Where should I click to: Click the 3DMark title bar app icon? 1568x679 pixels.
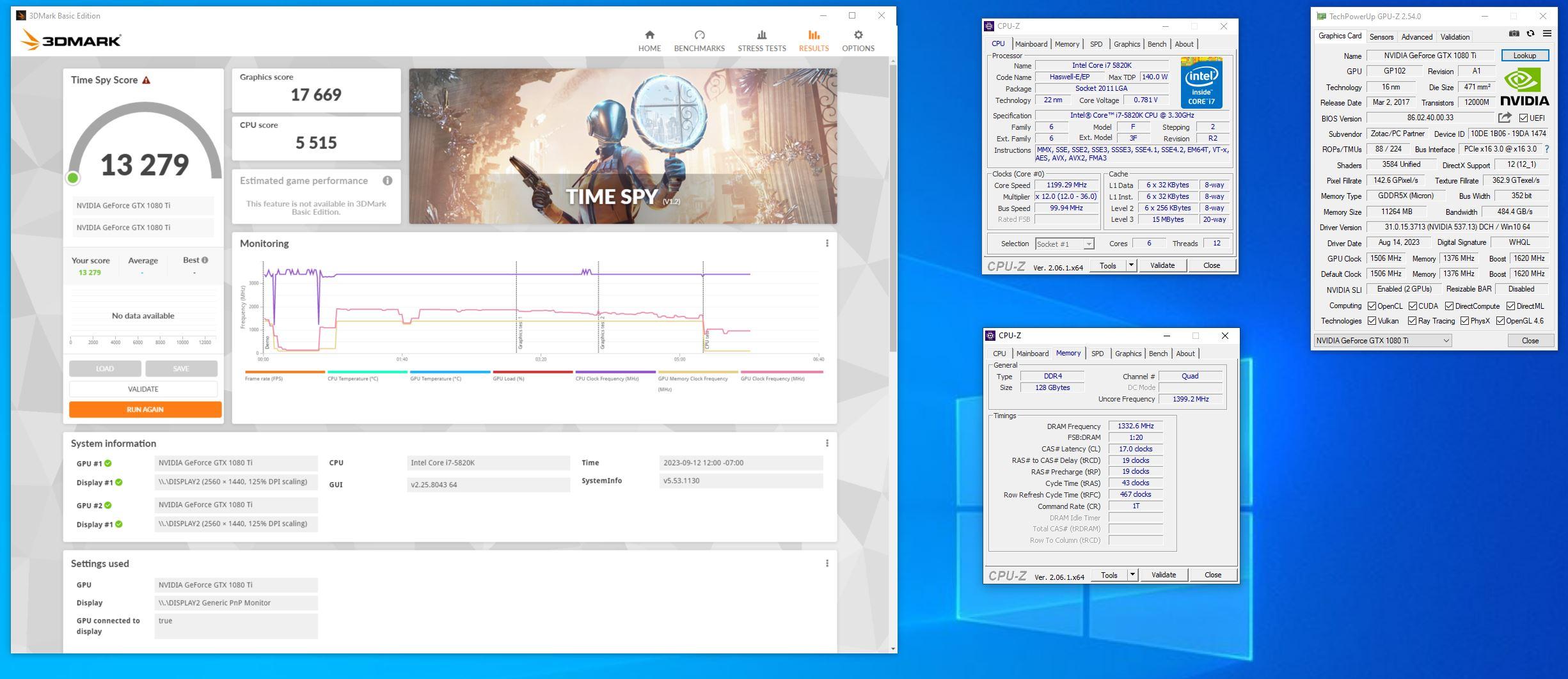tap(21, 15)
